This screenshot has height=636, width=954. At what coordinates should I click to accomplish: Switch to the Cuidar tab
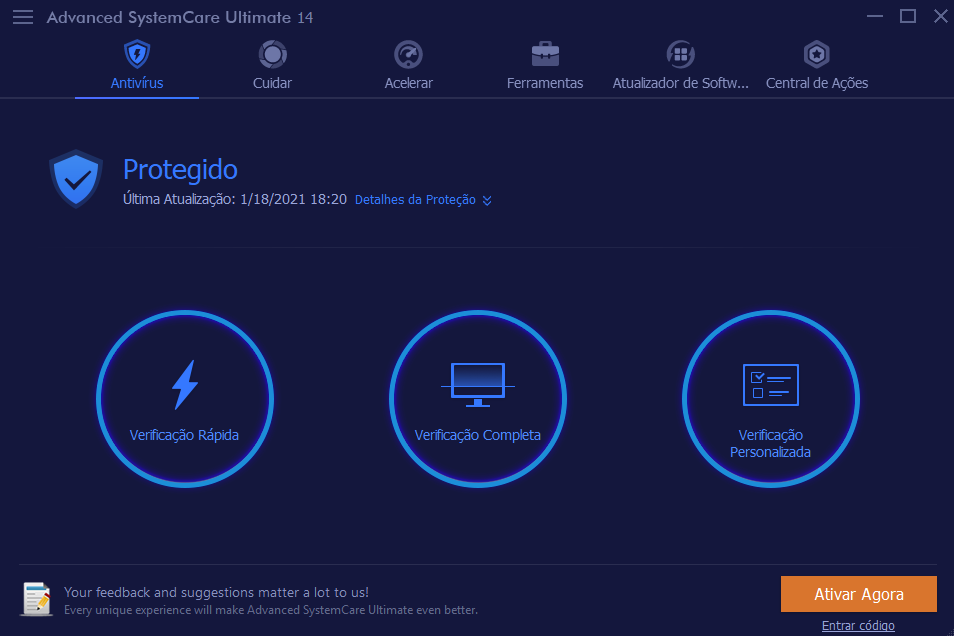(272, 83)
